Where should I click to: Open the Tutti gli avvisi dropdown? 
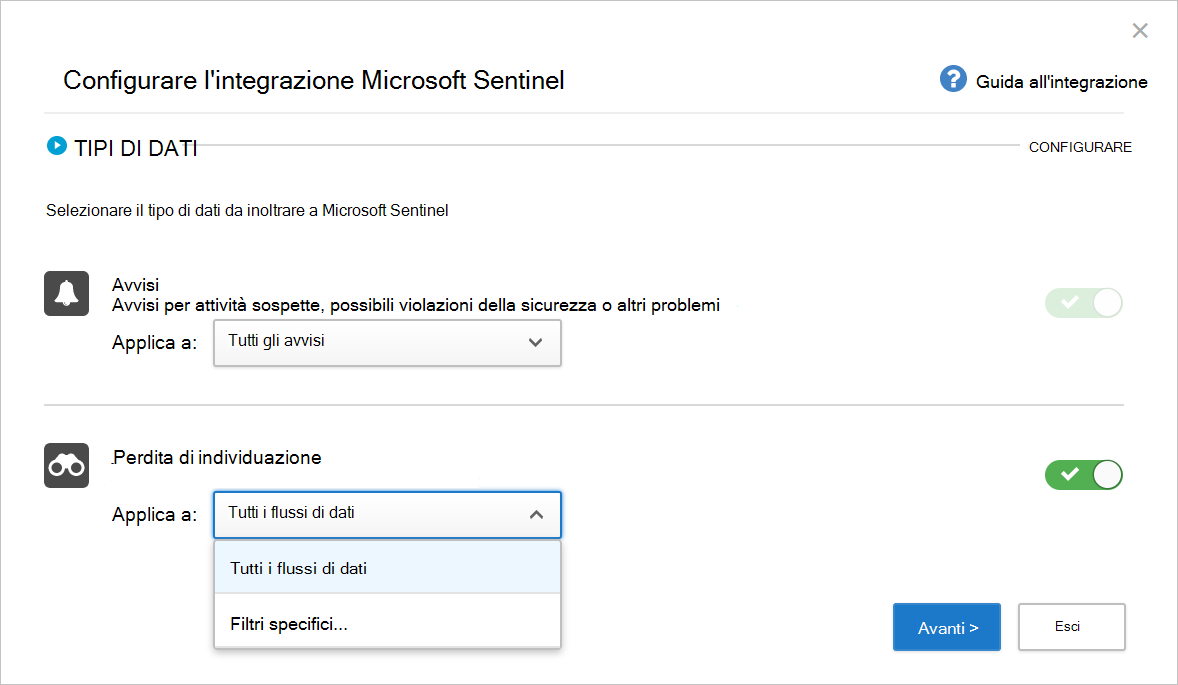[x=387, y=343]
